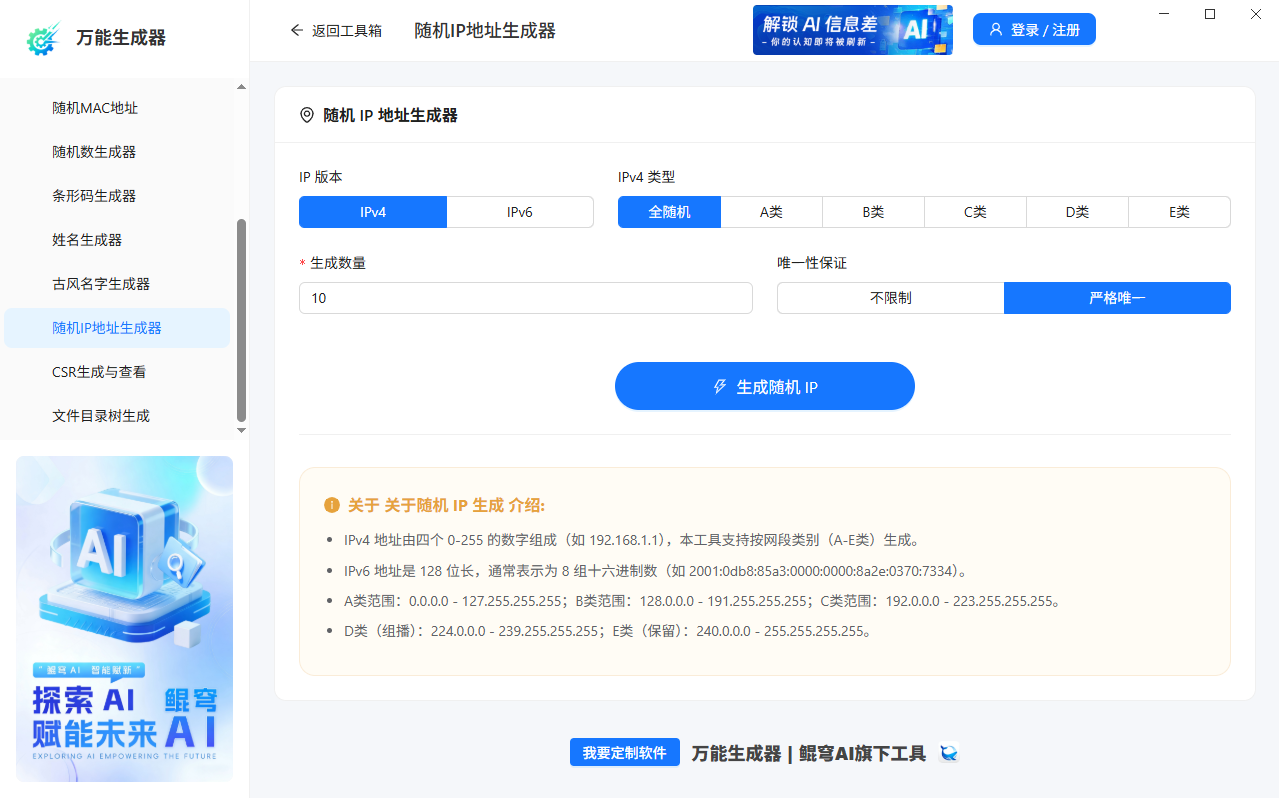Click the 生成数量 input showing 10
The width and height of the screenshot is (1279, 798).
525,297
